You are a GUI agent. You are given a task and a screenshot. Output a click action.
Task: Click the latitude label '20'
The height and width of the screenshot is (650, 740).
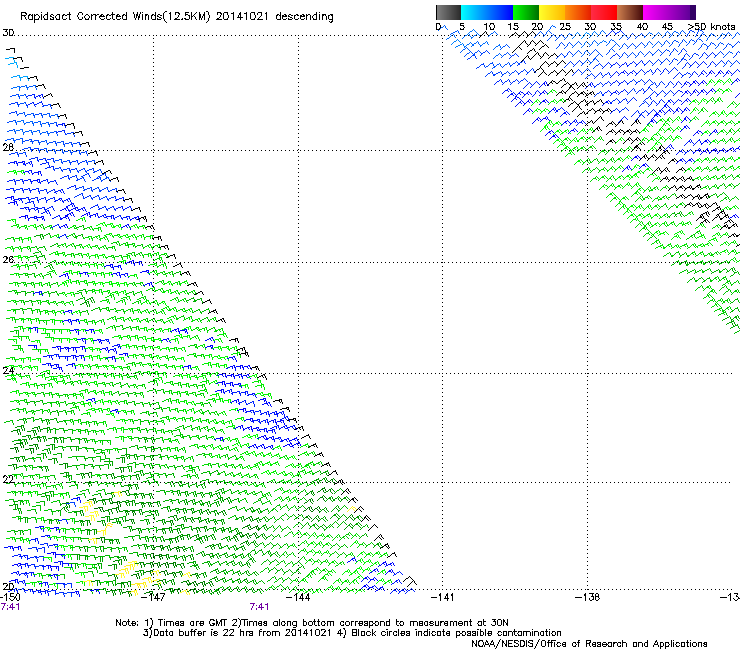pos(8,586)
